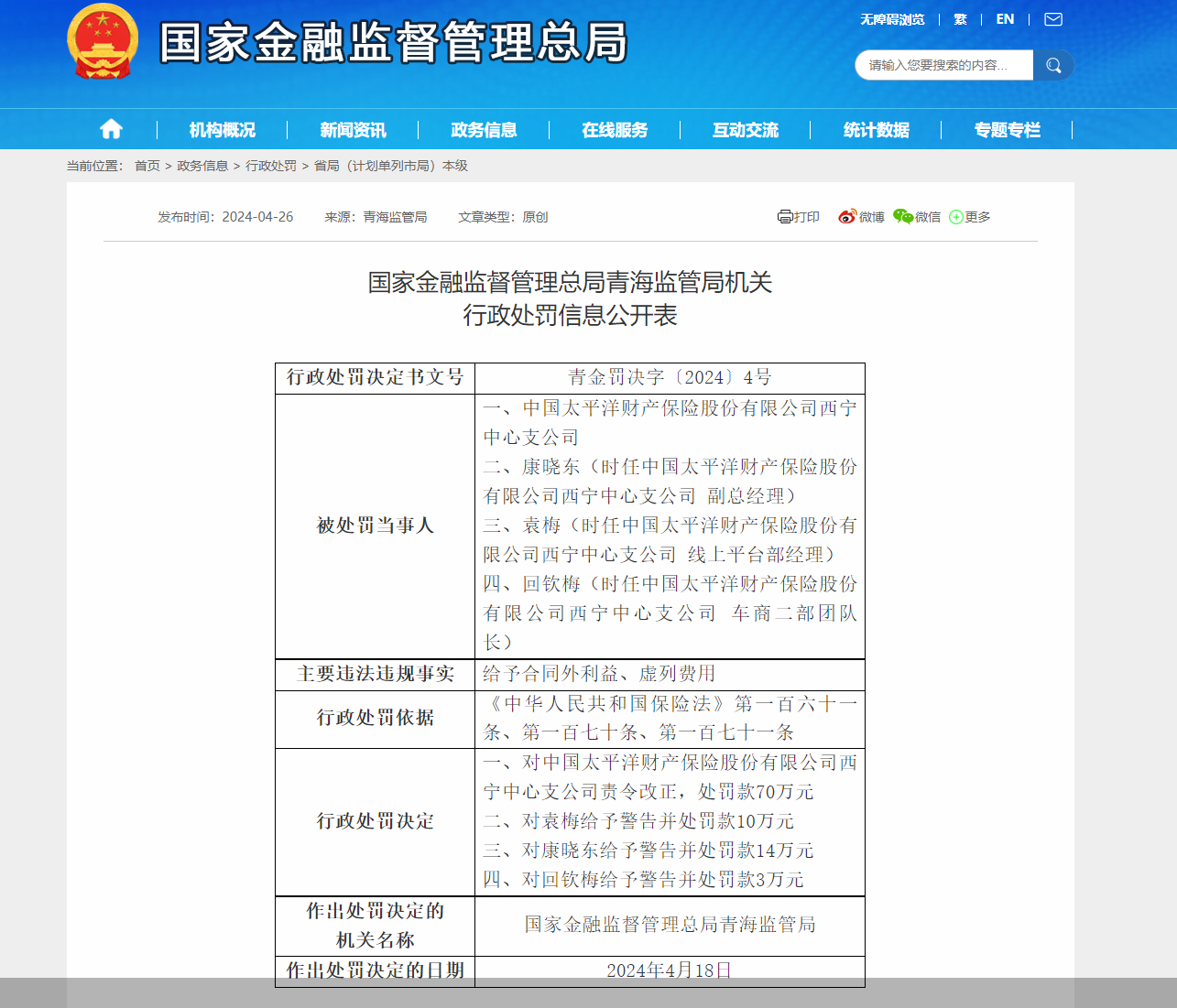This screenshot has height=1008, width=1177.
Task: Open the 新闻资讯 navigation menu
Action: [353, 129]
